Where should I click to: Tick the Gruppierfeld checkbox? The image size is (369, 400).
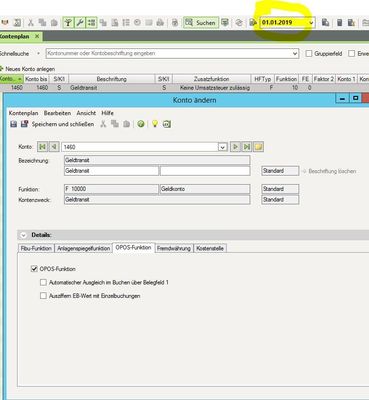[x=309, y=53]
